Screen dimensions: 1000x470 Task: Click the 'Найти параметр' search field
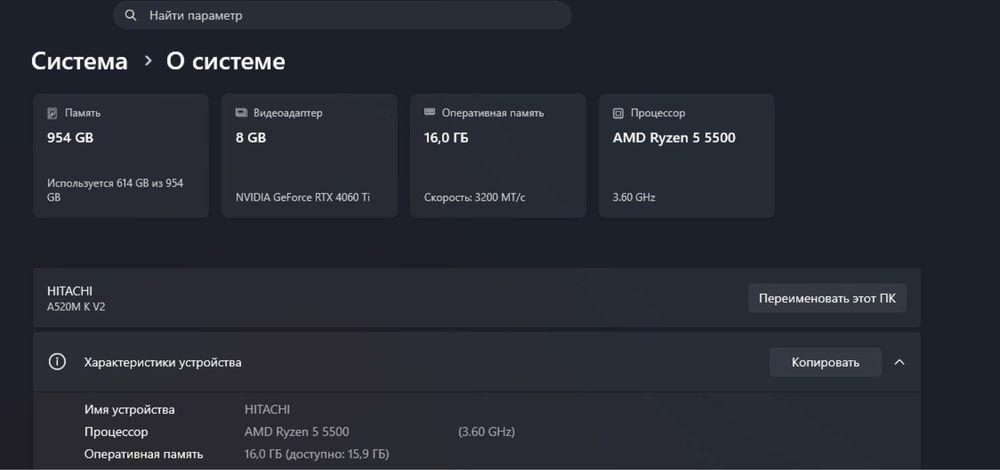(350, 16)
